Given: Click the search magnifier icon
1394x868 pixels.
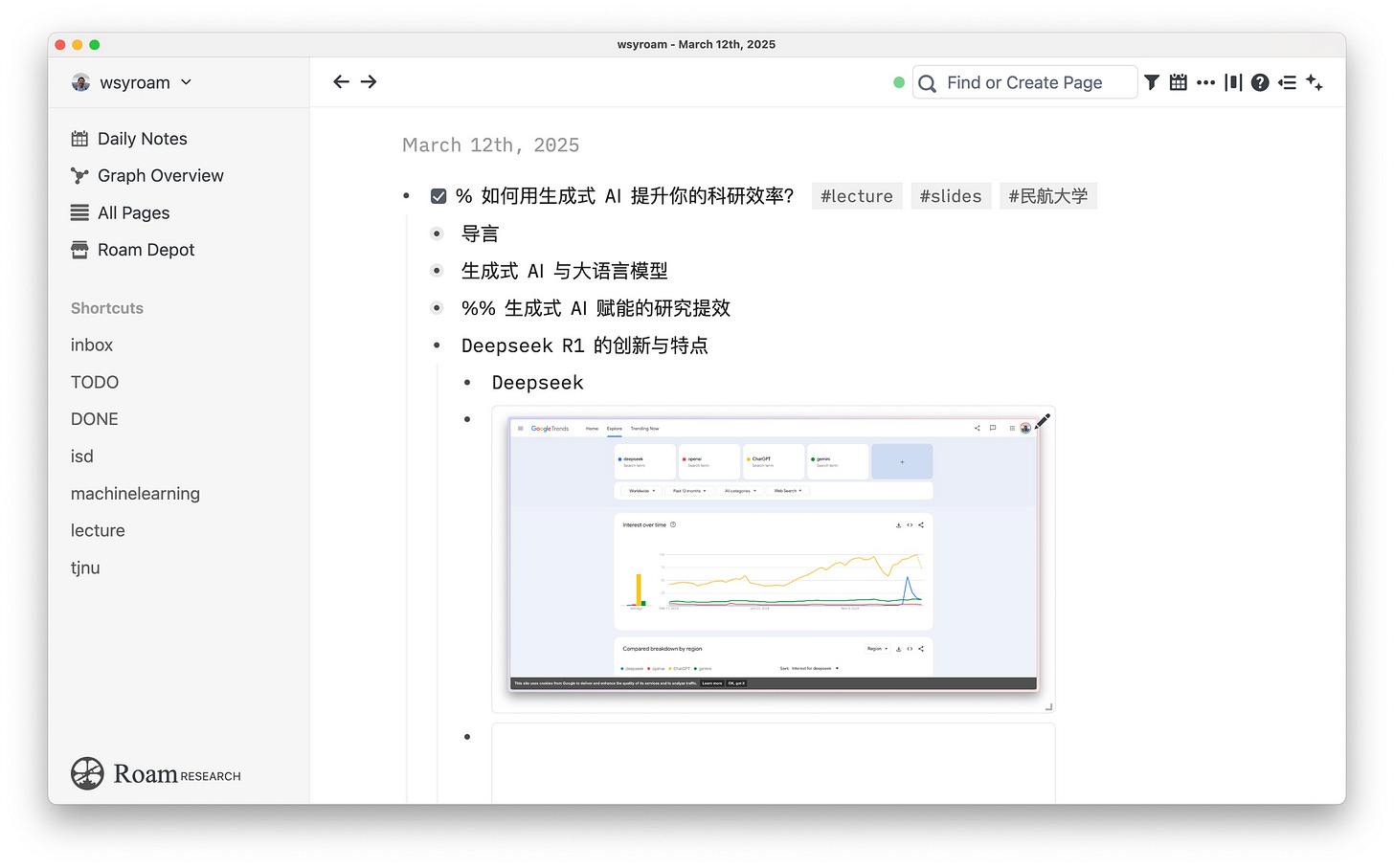Looking at the screenshot, I should tap(927, 83).
